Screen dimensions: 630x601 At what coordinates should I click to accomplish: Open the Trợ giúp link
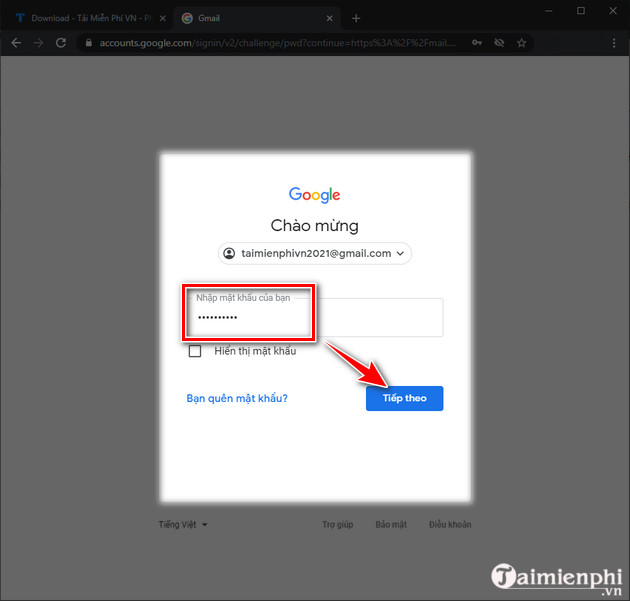338,524
